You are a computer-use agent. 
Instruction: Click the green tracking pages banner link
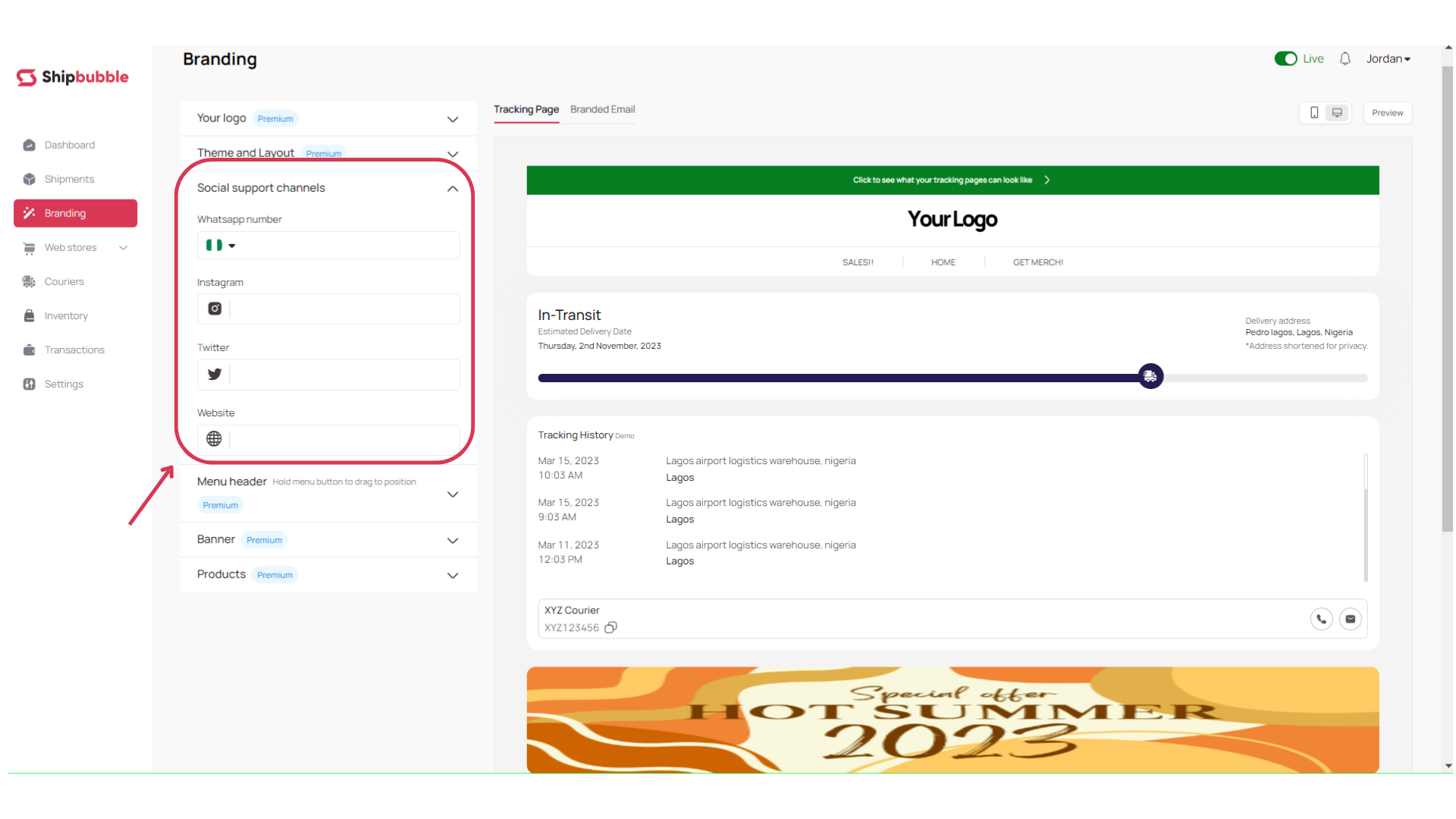coord(952,180)
